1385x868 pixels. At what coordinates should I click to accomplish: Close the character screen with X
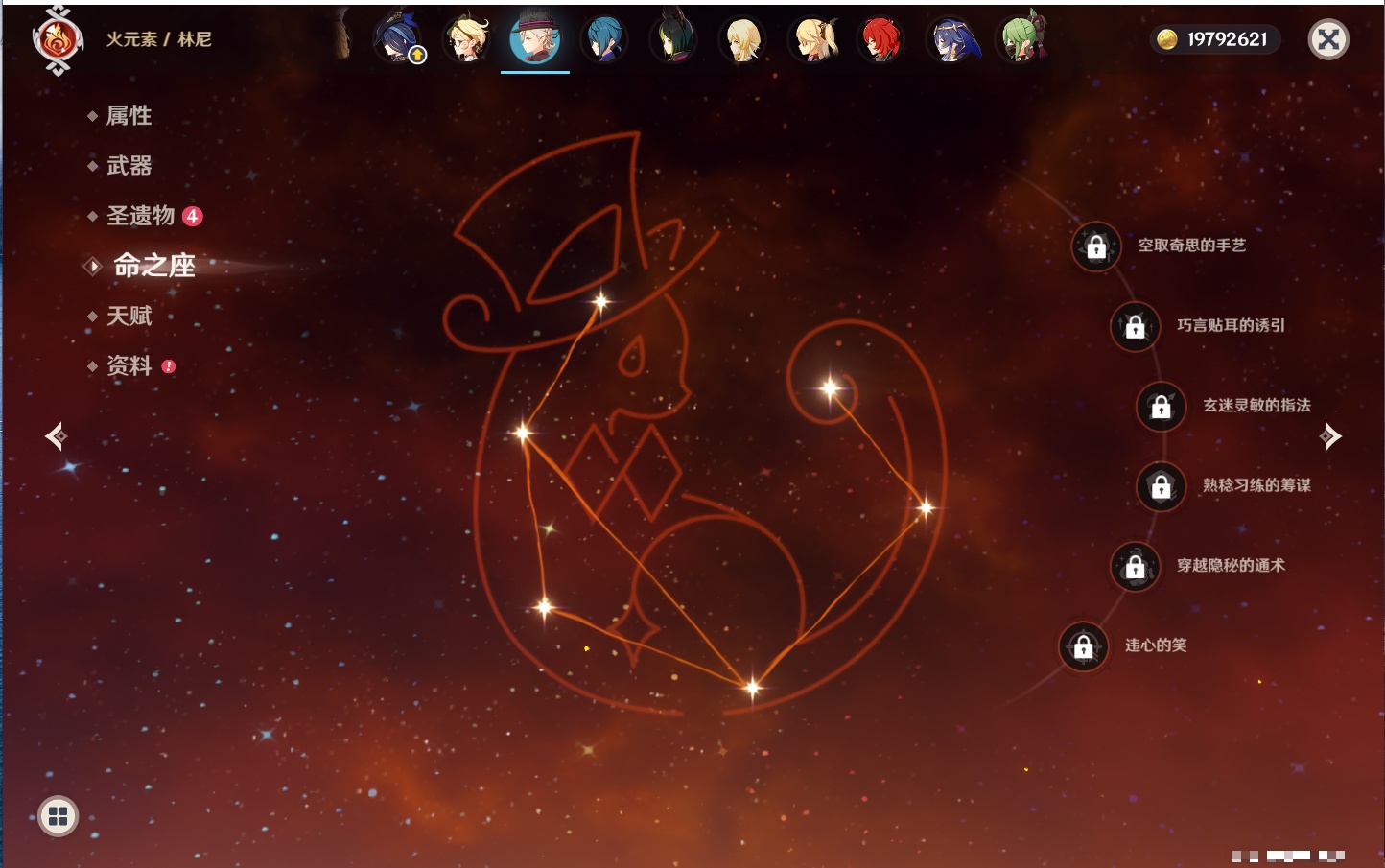[x=1328, y=39]
